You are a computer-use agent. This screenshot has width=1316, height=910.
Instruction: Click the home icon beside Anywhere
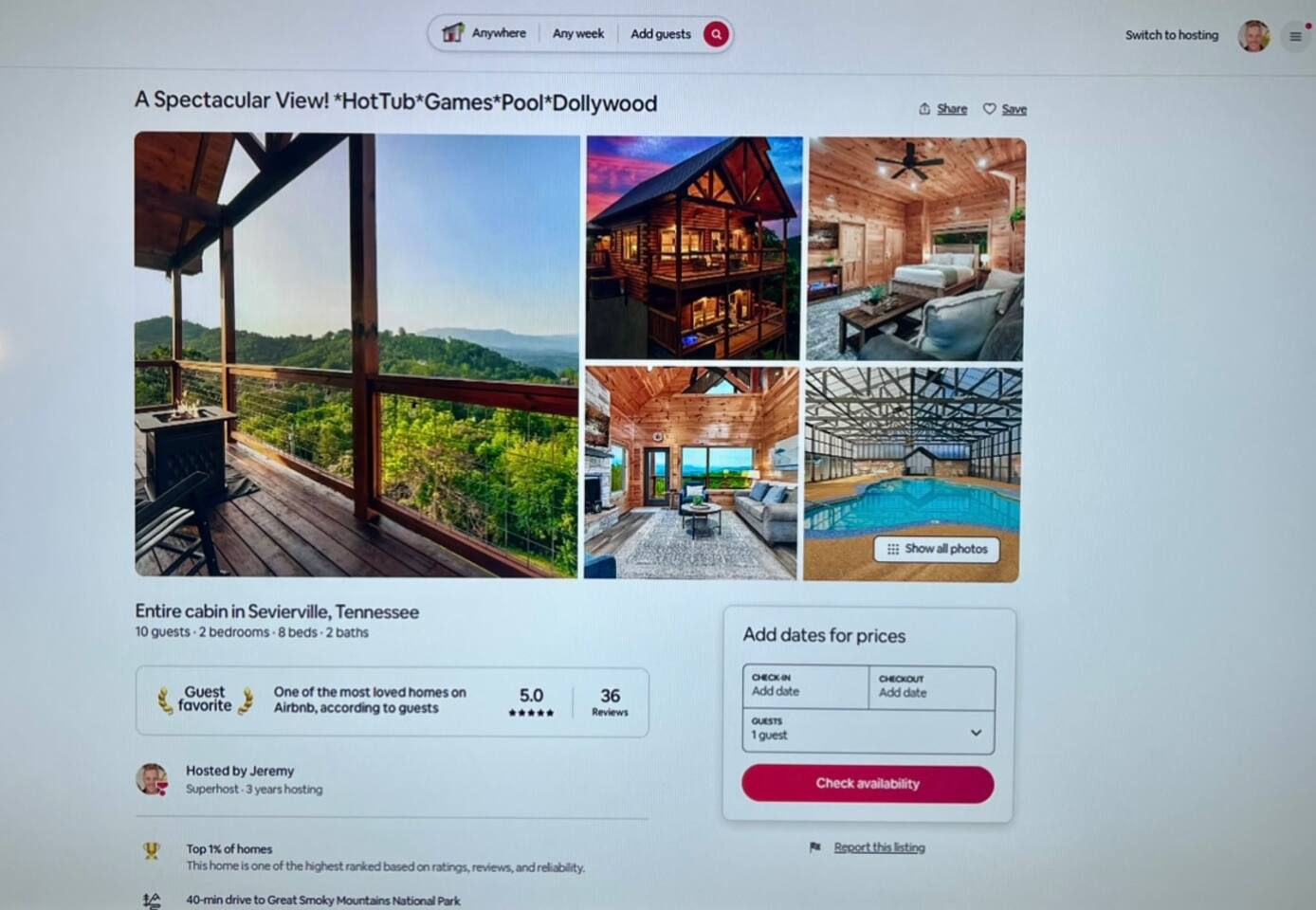pos(452,33)
